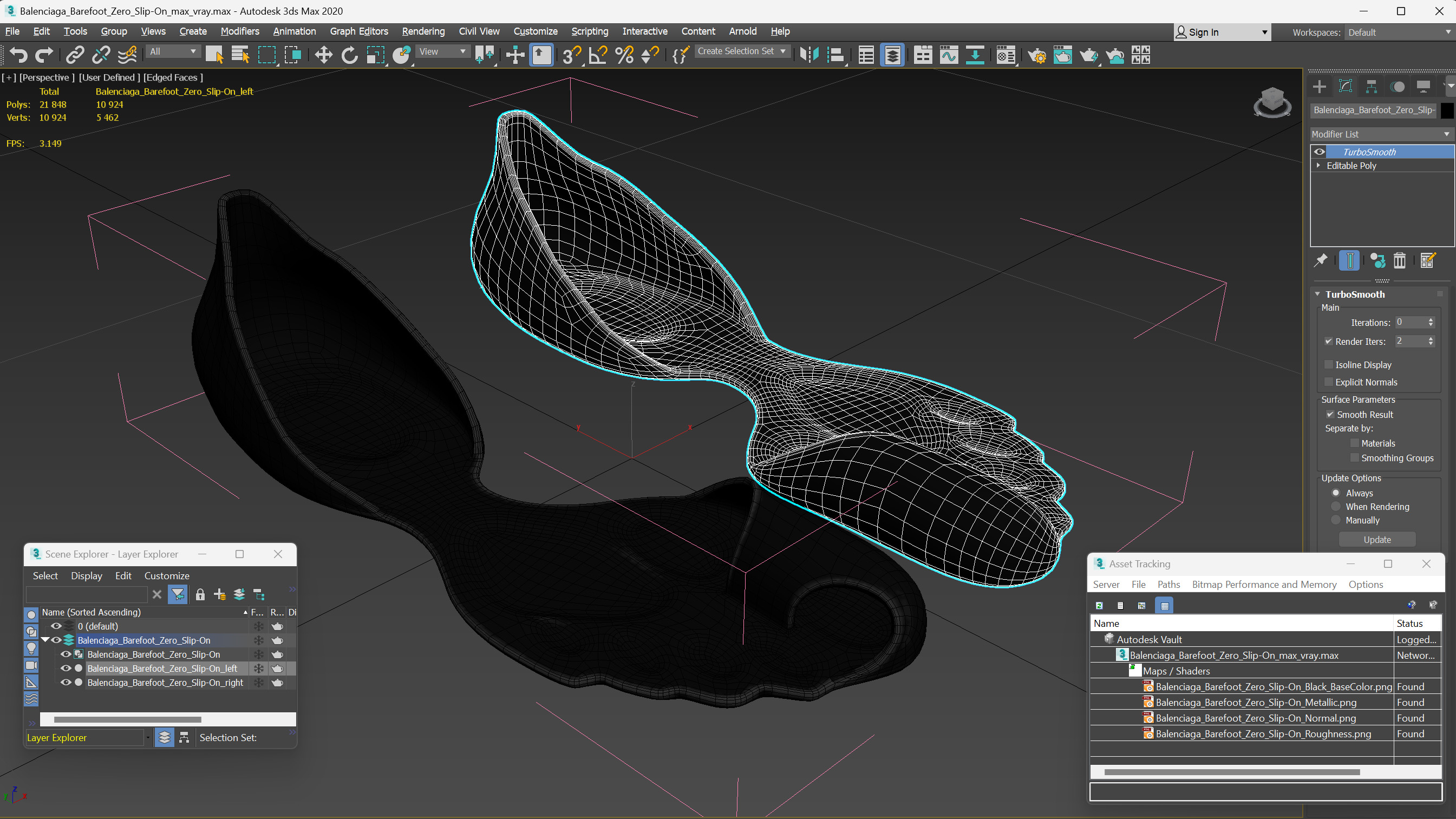Click the Perspective viewport label
This screenshot has height=819, width=1456.
47,77
